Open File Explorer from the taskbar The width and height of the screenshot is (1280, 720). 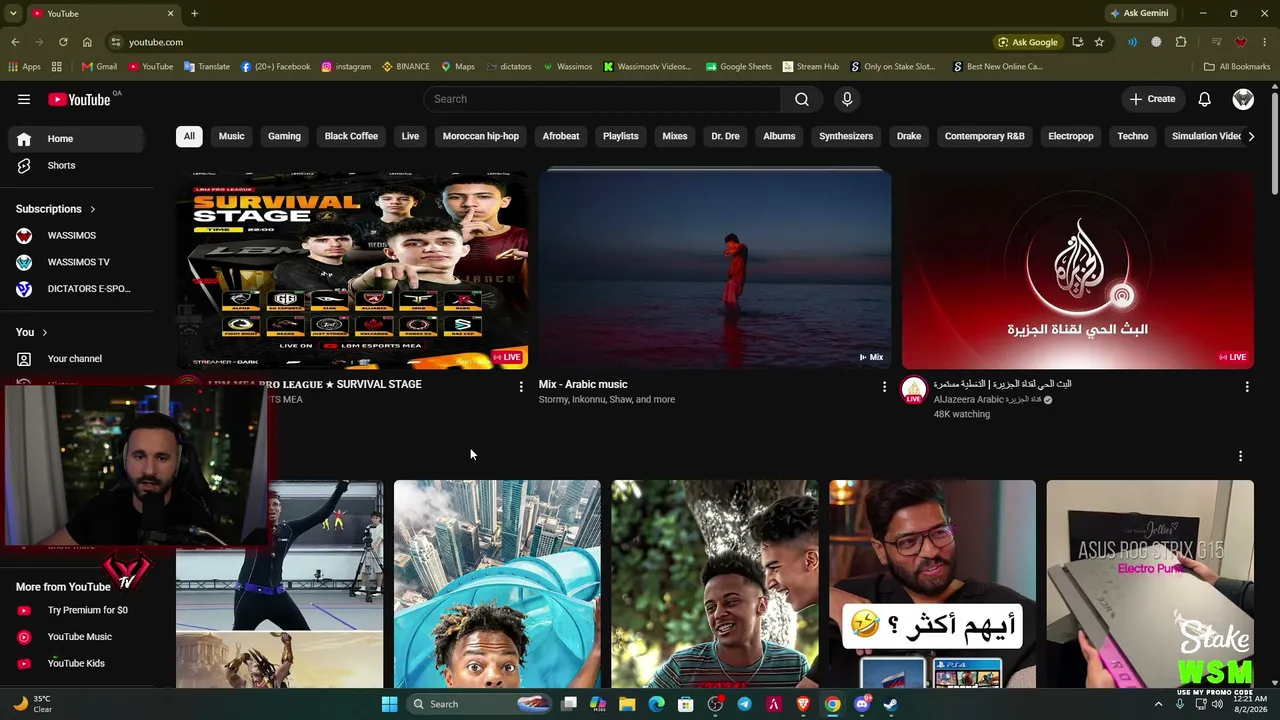coord(627,704)
